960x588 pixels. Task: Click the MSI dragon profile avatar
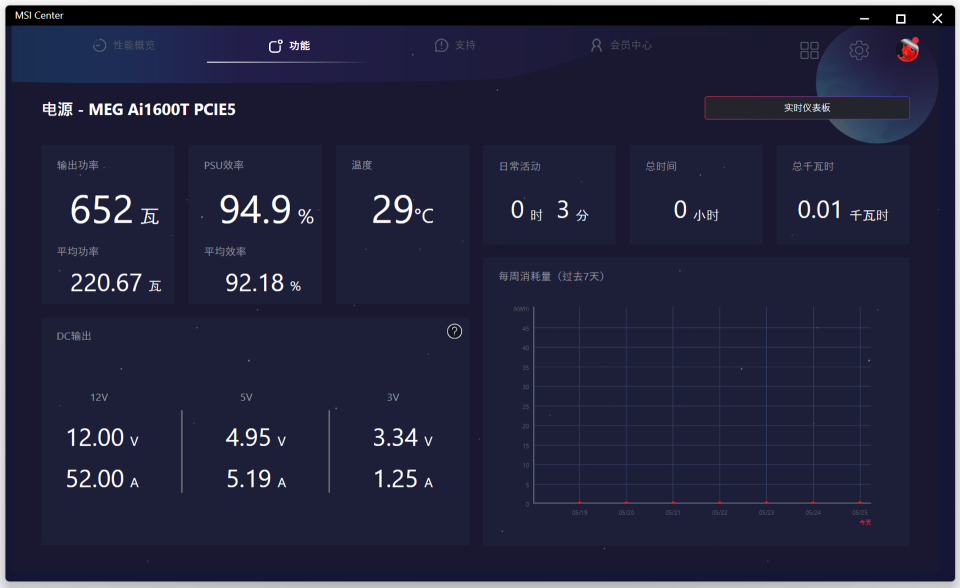[908, 50]
